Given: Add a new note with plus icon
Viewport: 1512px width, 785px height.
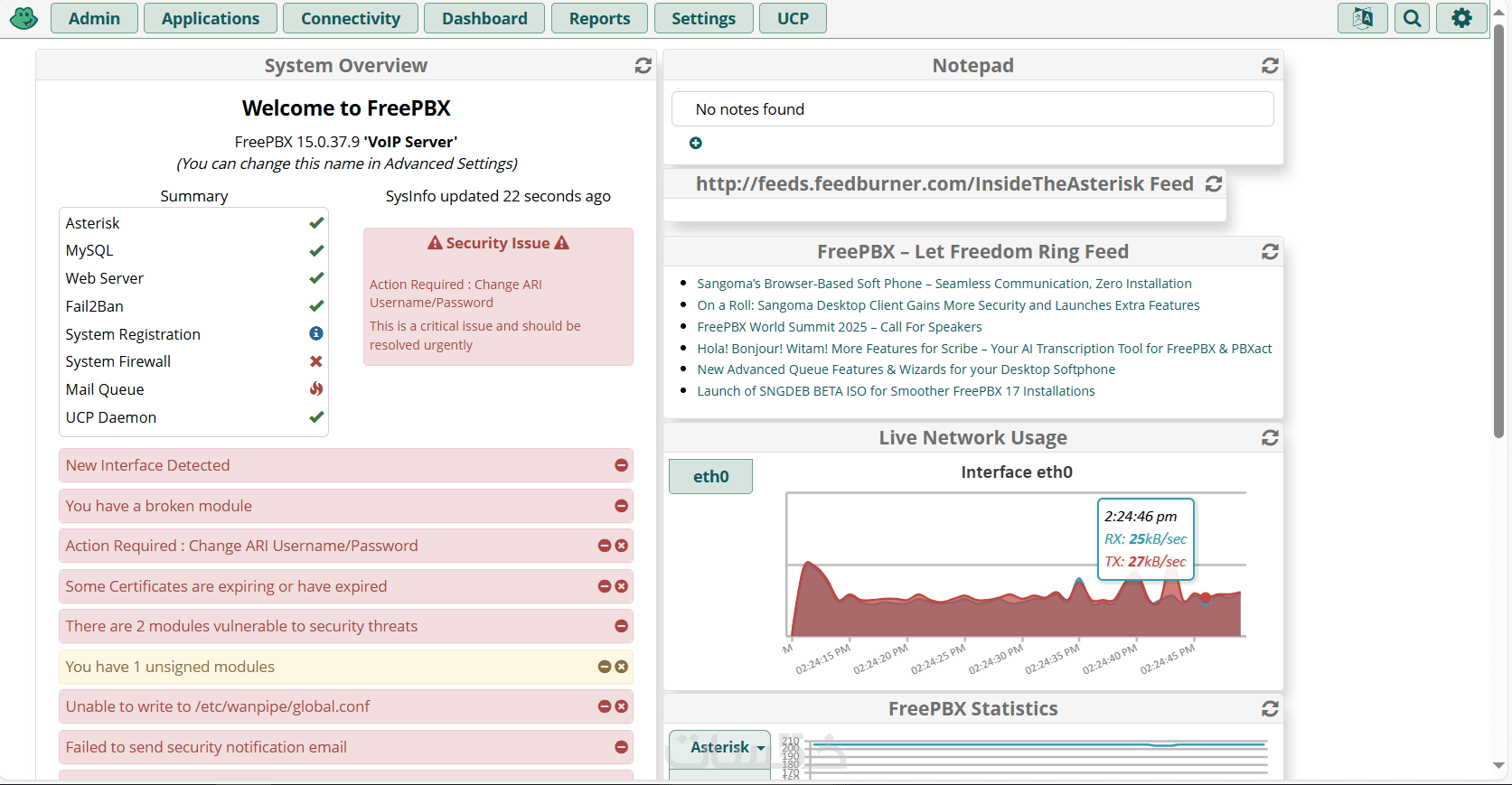Looking at the screenshot, I should 696,143.
